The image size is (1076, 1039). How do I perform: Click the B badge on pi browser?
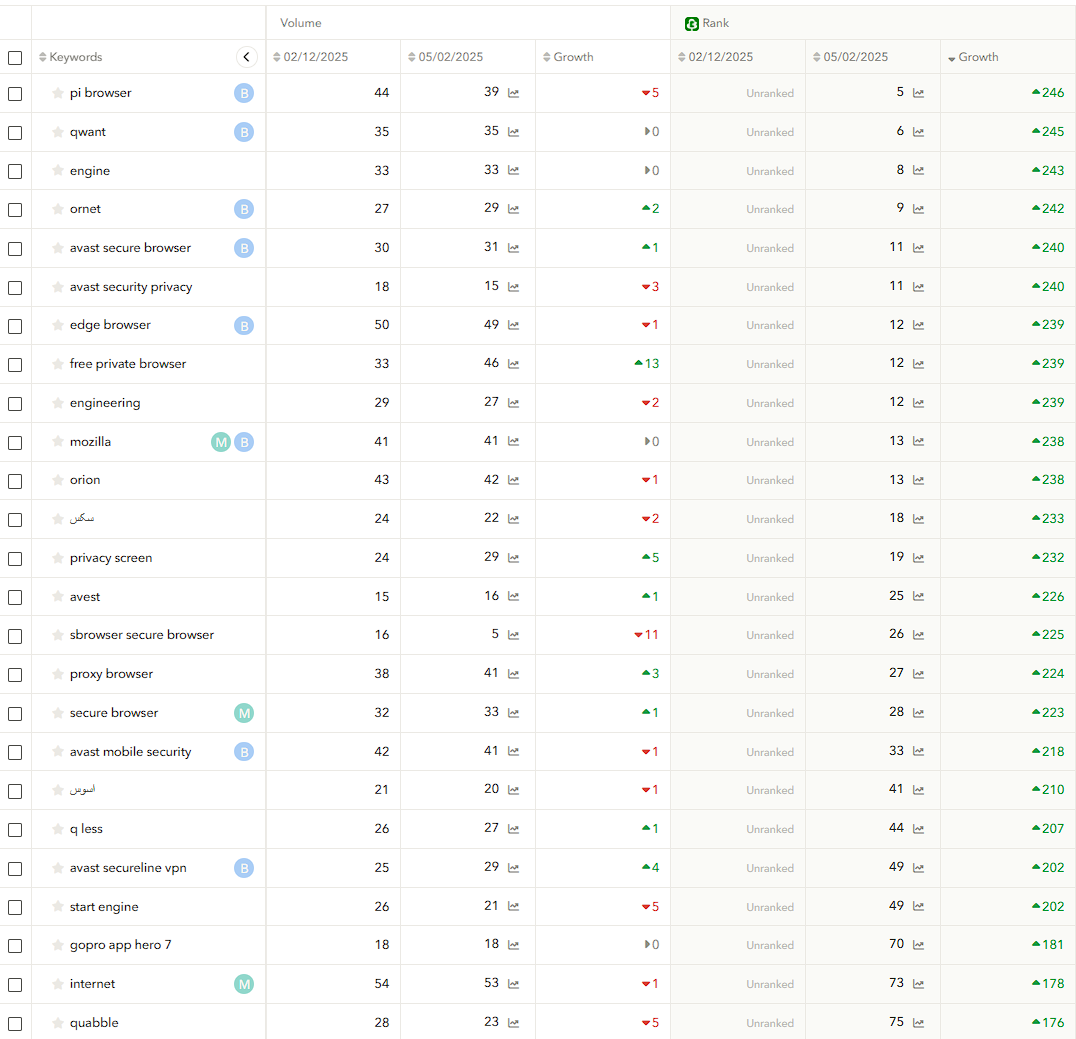click(244, 93)
